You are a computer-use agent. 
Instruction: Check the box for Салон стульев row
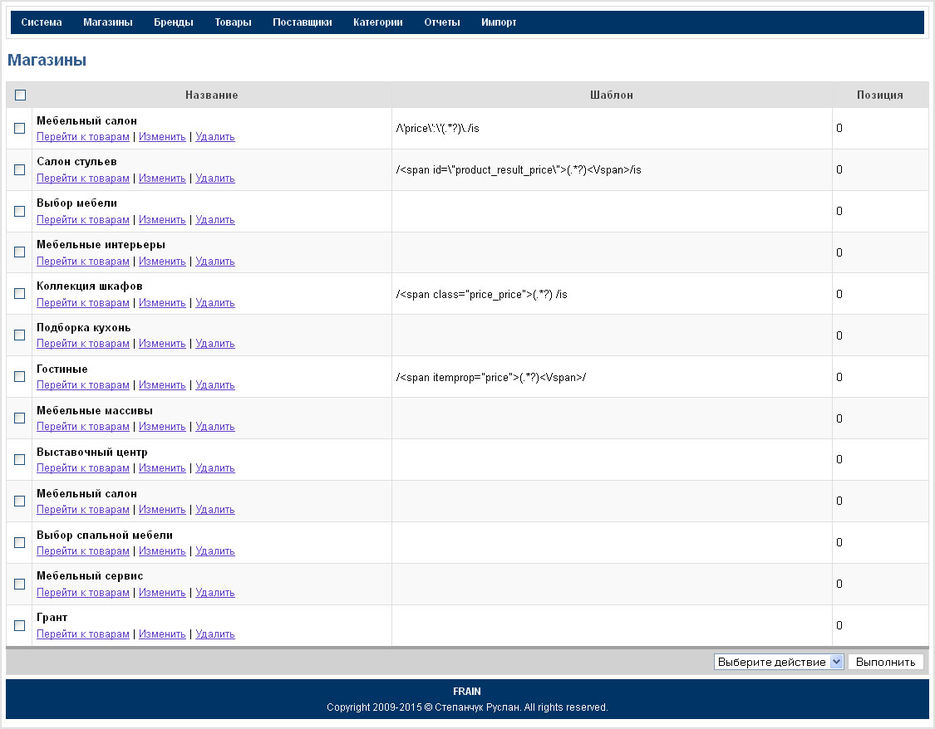[x=20, y=170]
